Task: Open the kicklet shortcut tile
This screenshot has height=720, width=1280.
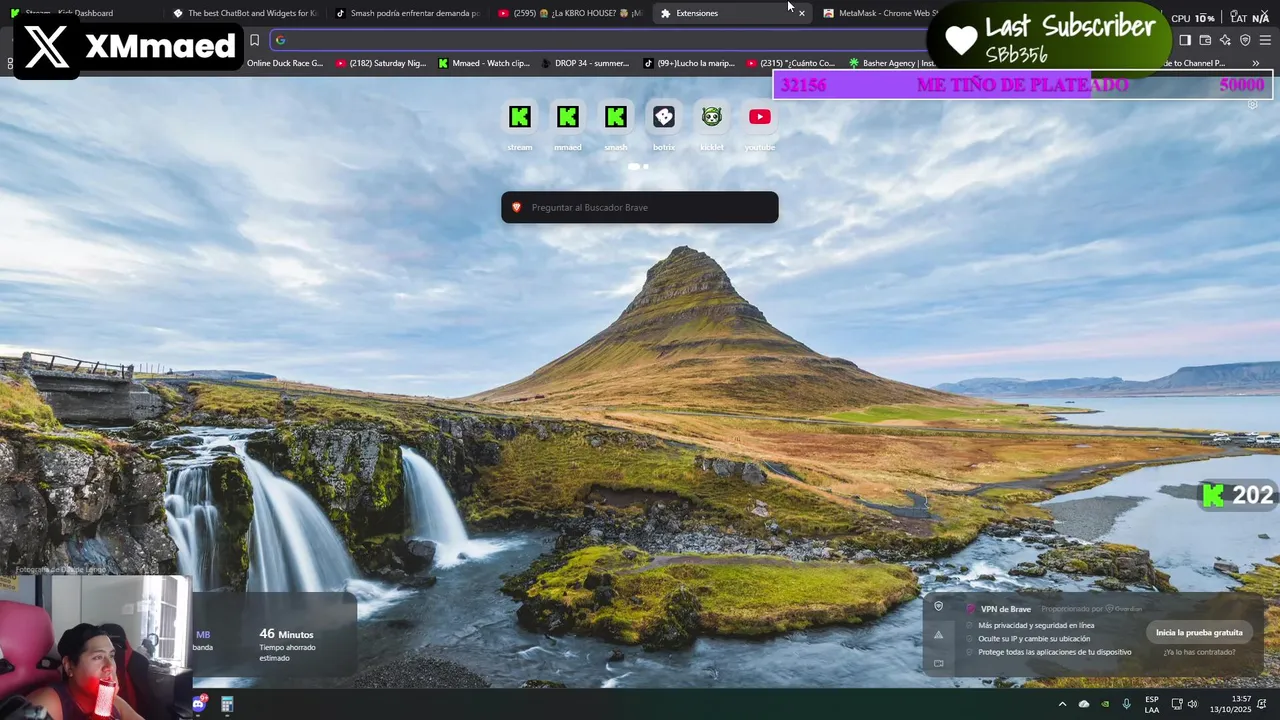Action: (x=712, y=117)
